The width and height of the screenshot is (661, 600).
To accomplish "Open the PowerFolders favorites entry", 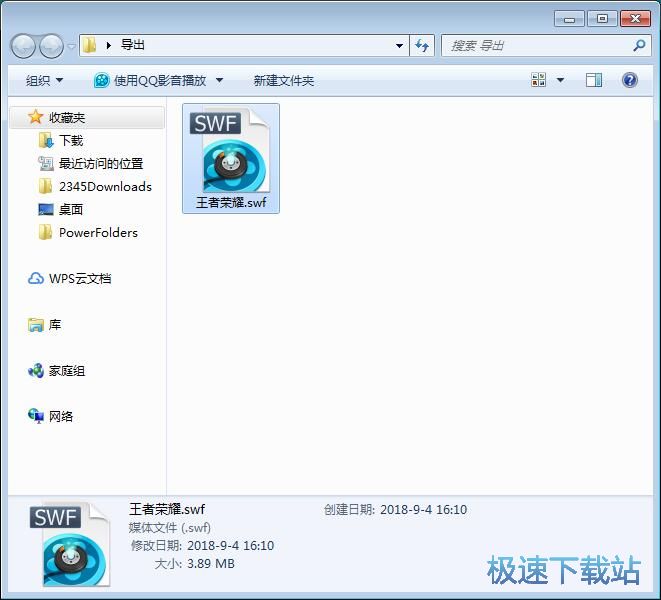I will coord(98,232).
